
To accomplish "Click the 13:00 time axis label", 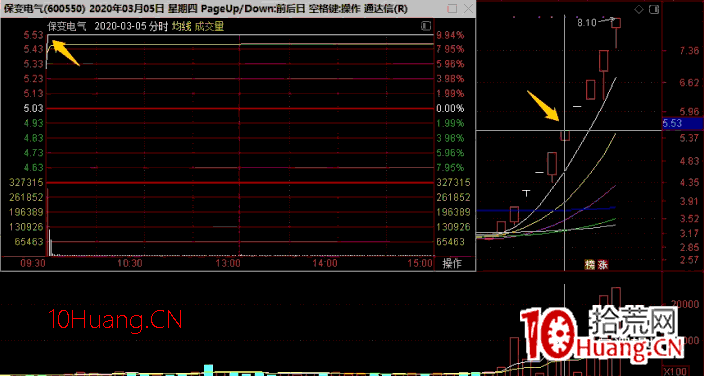I will coord(228,263).
